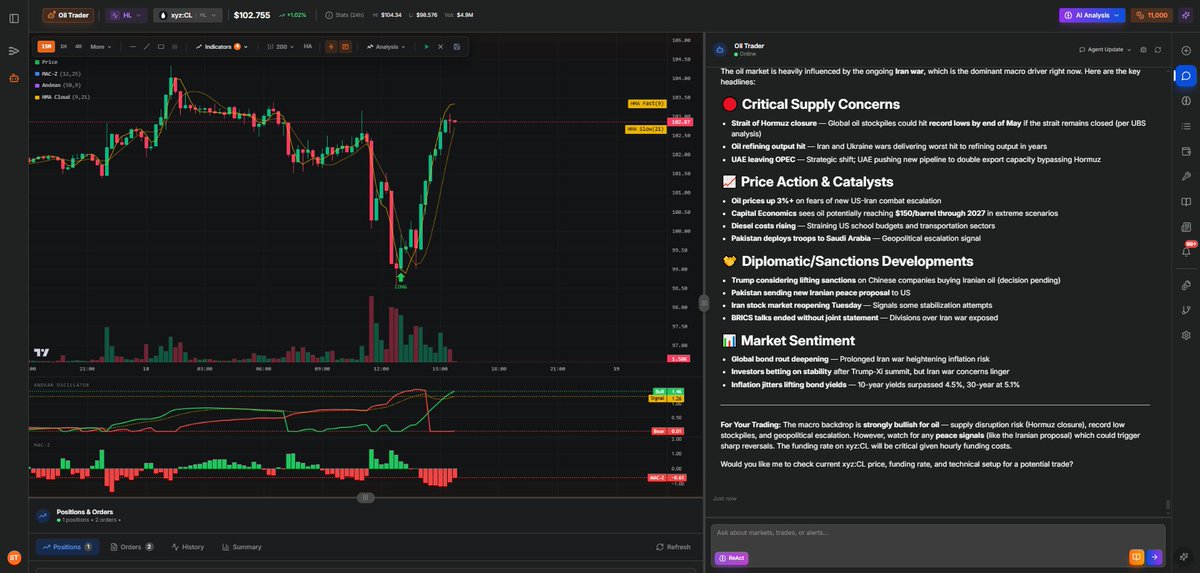This screenshot has width=1200, height=573.
Task: Toggle the HA candle mode button
Action: point(308,46)
